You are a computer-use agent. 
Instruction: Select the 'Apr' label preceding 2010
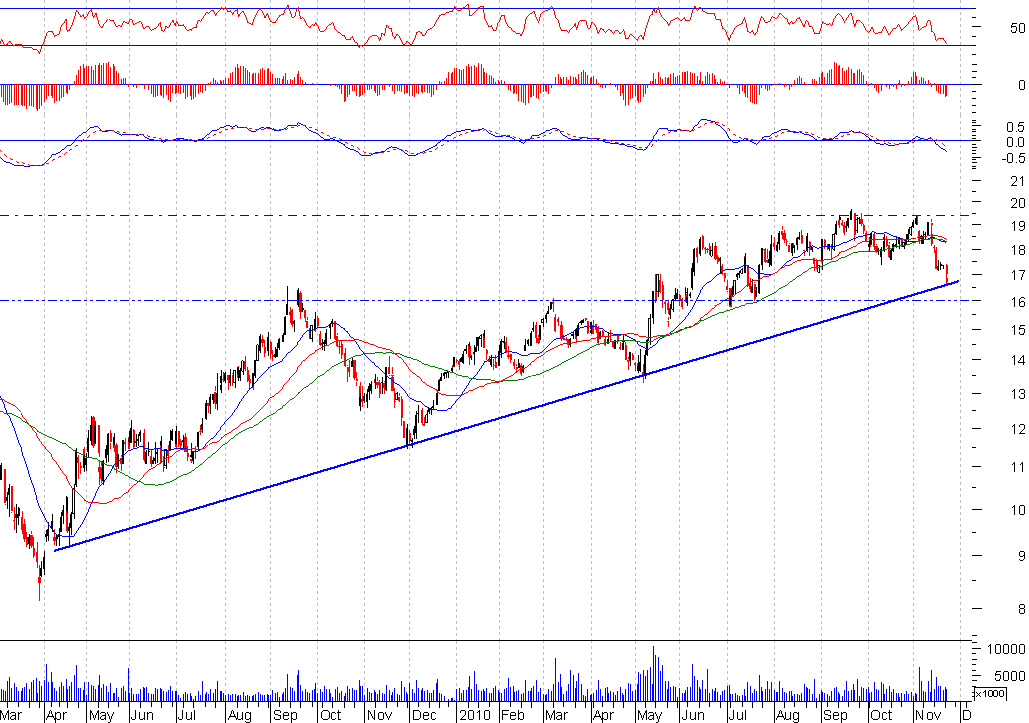[x=56, y=714]
